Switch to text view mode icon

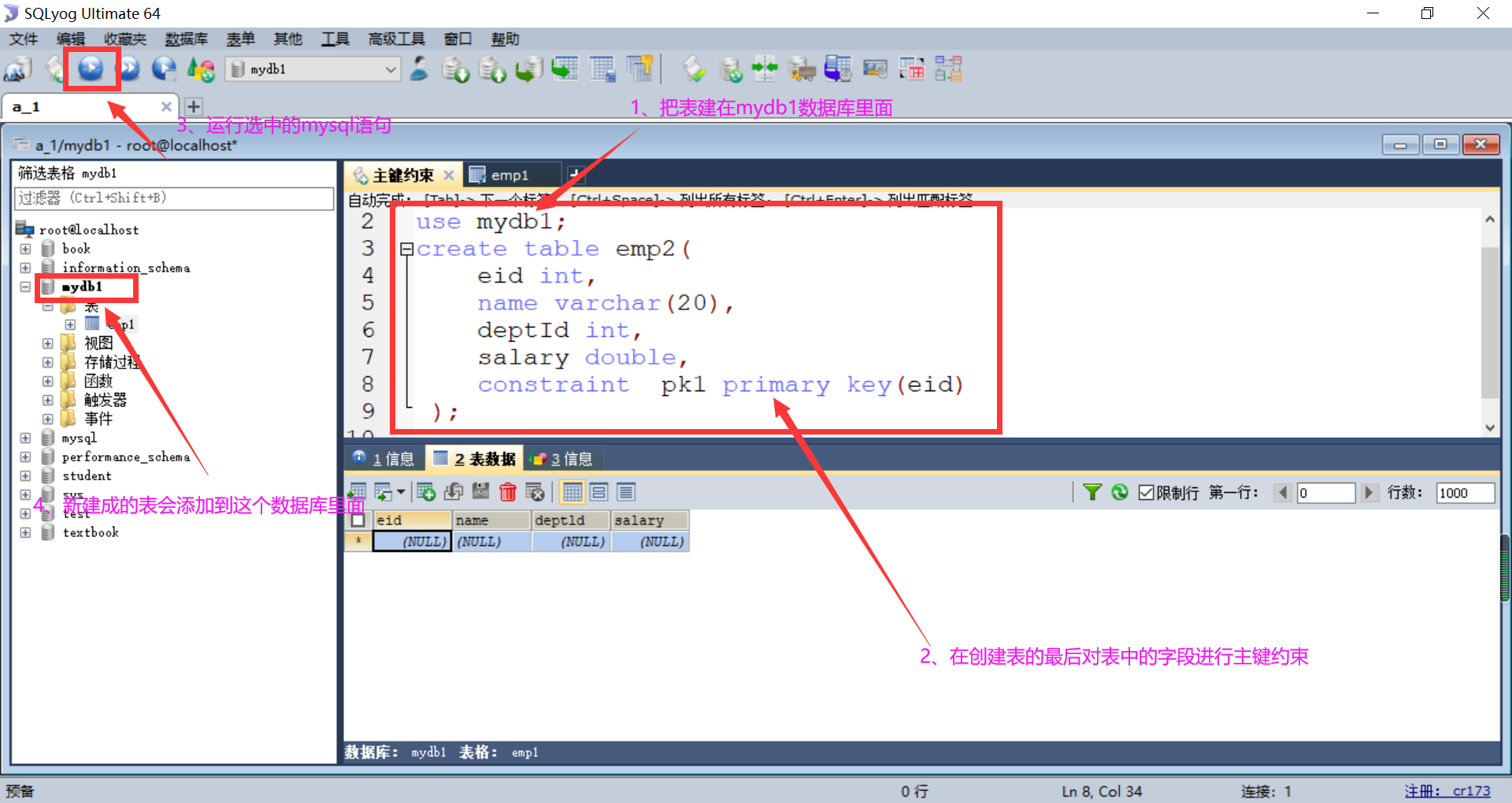click(626, 492)
